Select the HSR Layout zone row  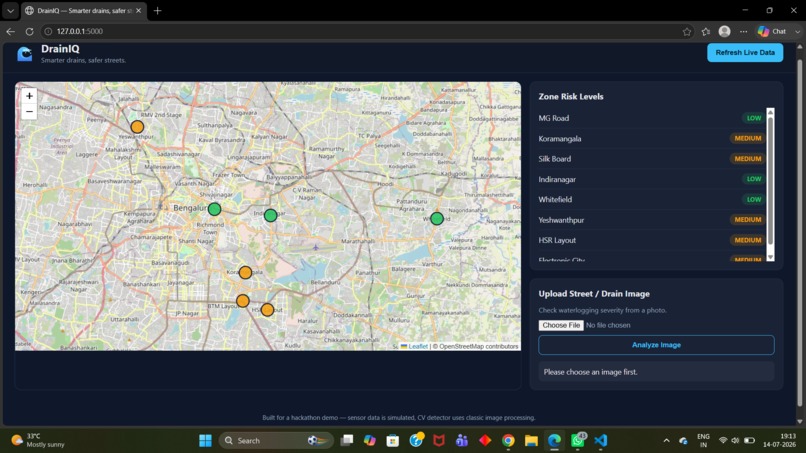[651, 240]
